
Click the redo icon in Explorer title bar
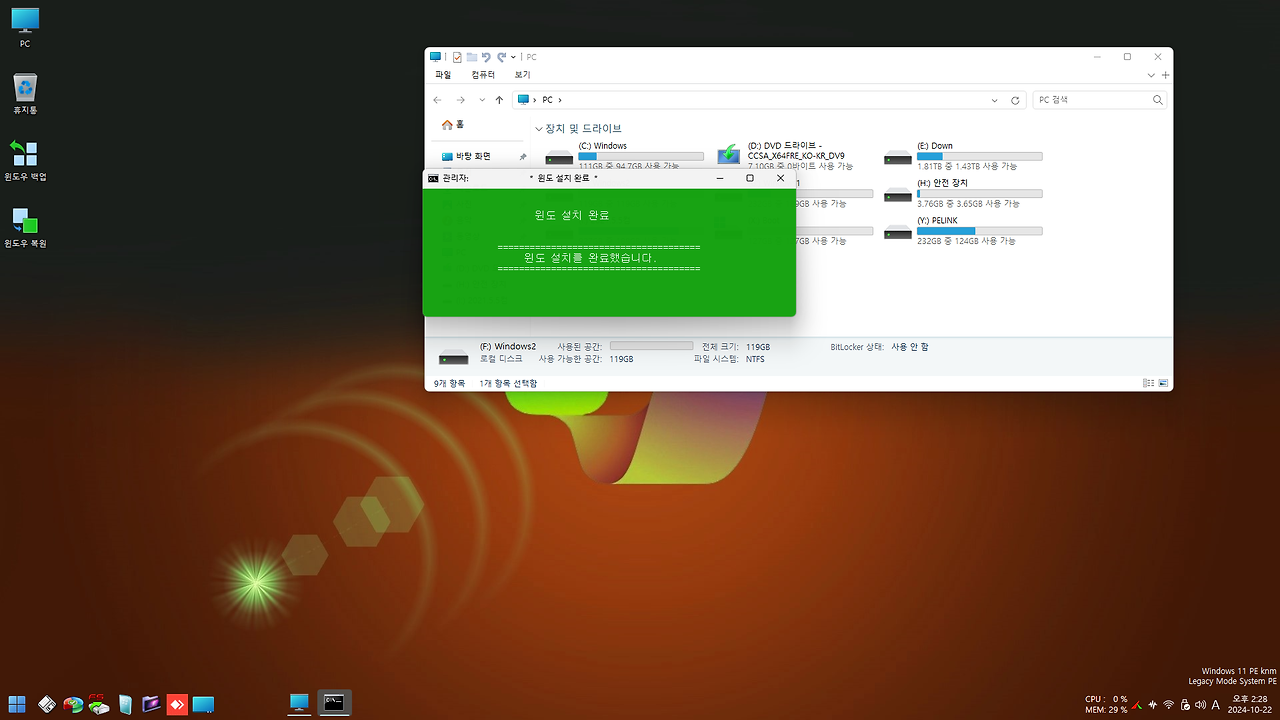coord(502,57)
